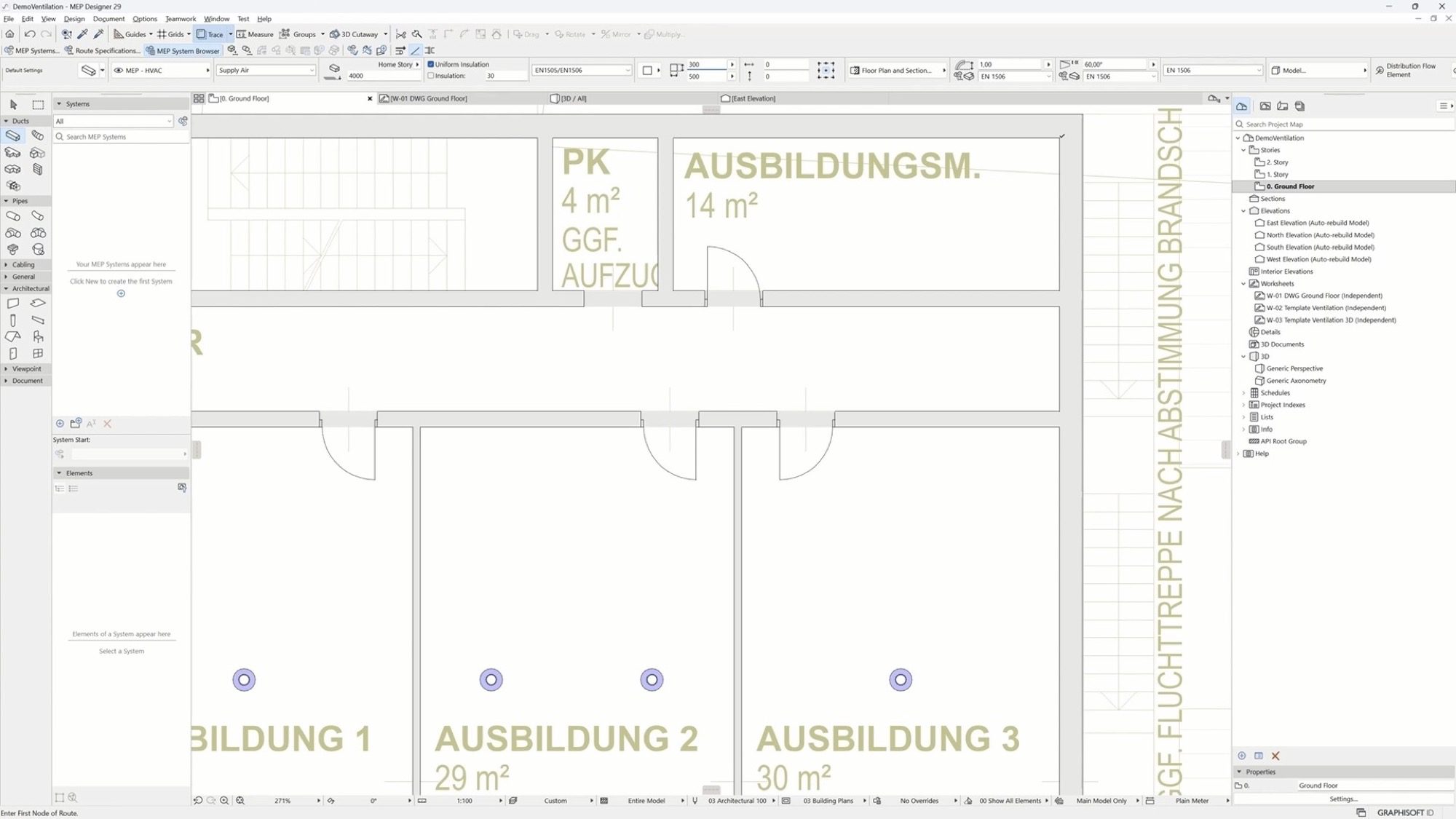The height and width of the screenshot is (819, 1456).
Task: Click the Undo arrow icon
Action: click(30, 34)
